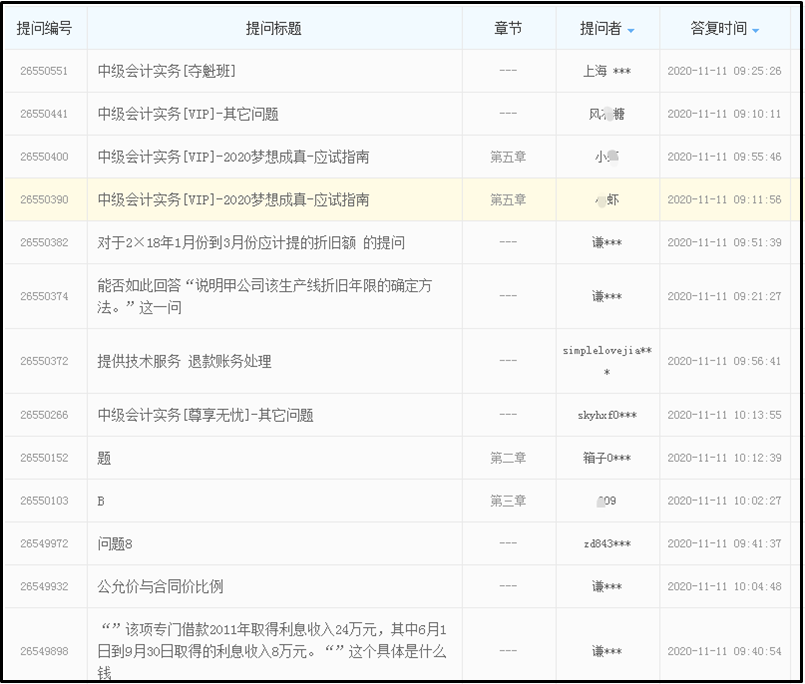Screen dimensions: 805x684
Task: Select question number 26550382
Action: pyautogui.click(x=44, y=242)
